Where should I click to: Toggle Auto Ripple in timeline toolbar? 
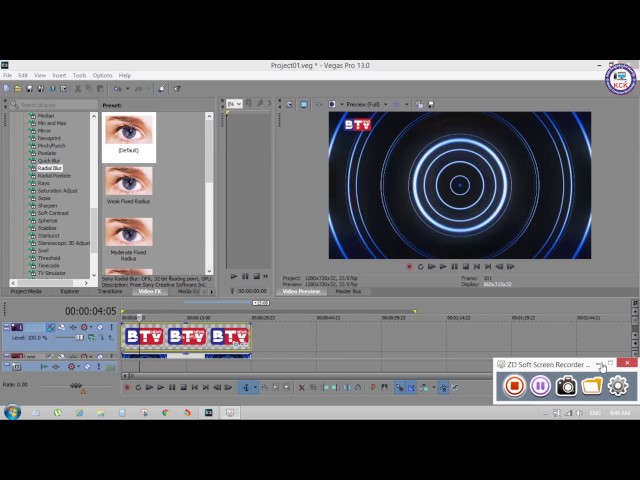[x=424, y=387]
